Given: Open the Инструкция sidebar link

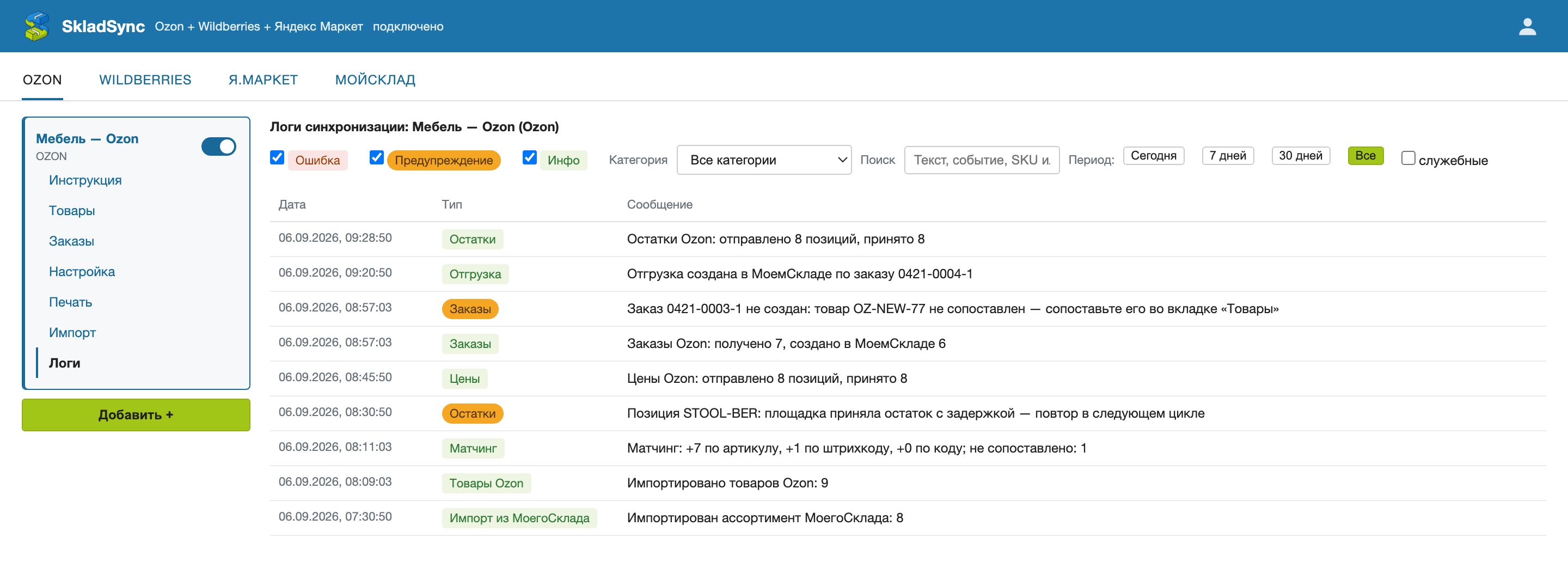Looking at the screenshot, I should tap(85, 180).
